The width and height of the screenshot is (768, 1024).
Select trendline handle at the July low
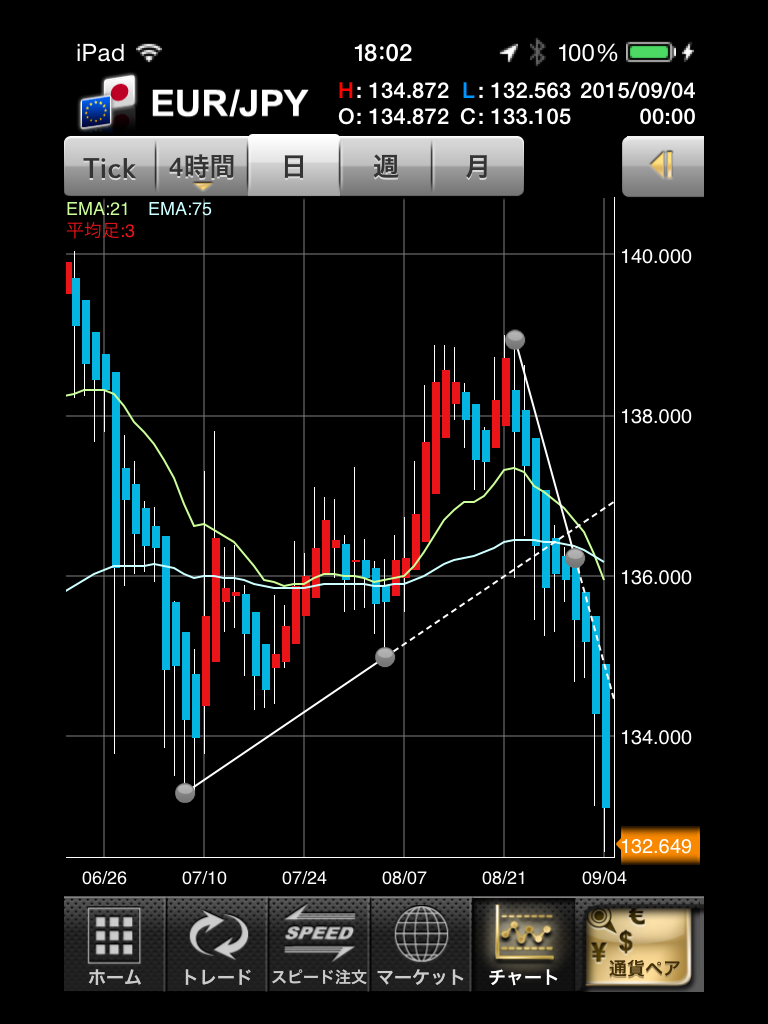click(x=185, y=793)
